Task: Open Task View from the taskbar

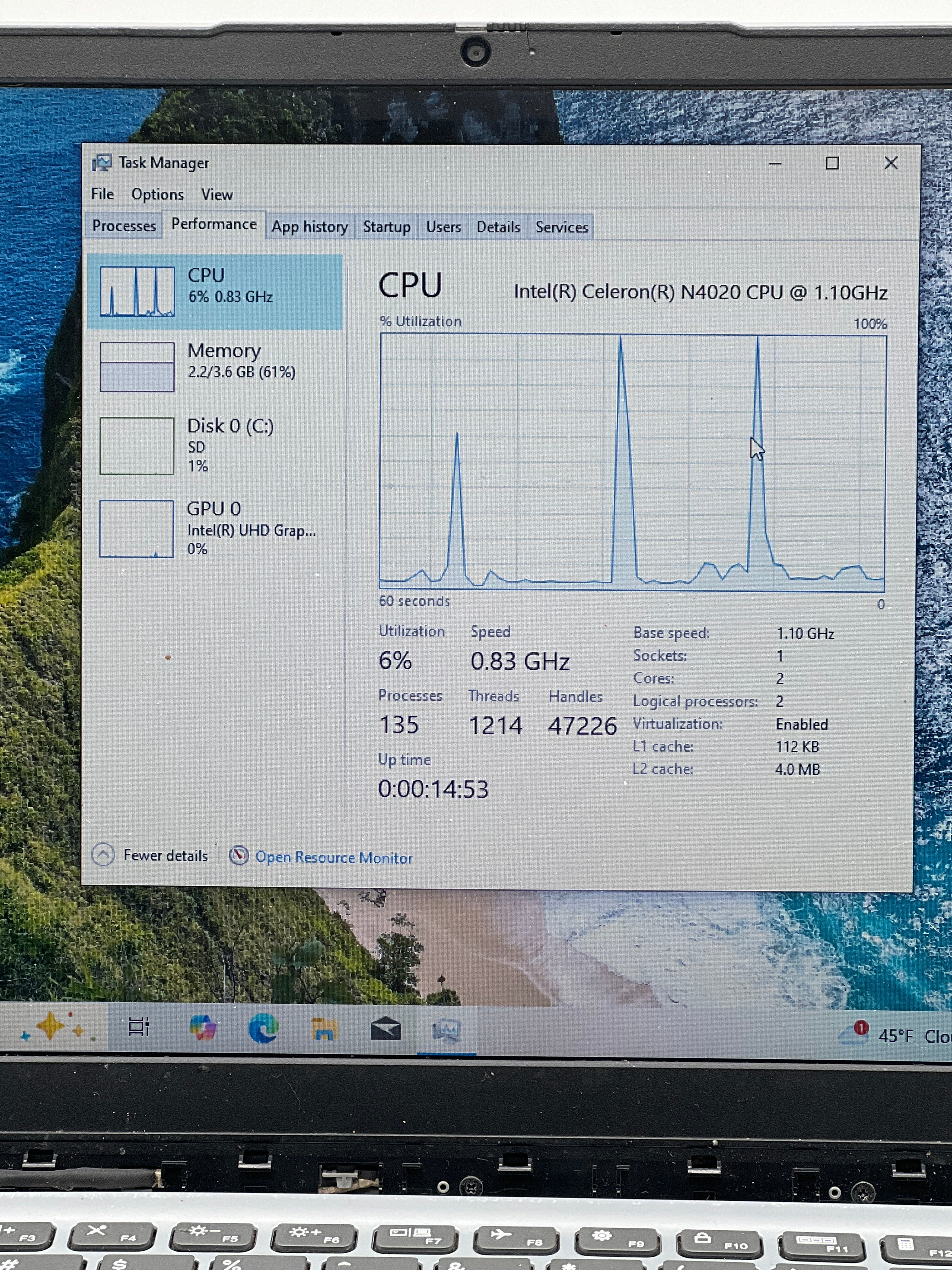Action: pos(139,1028)
